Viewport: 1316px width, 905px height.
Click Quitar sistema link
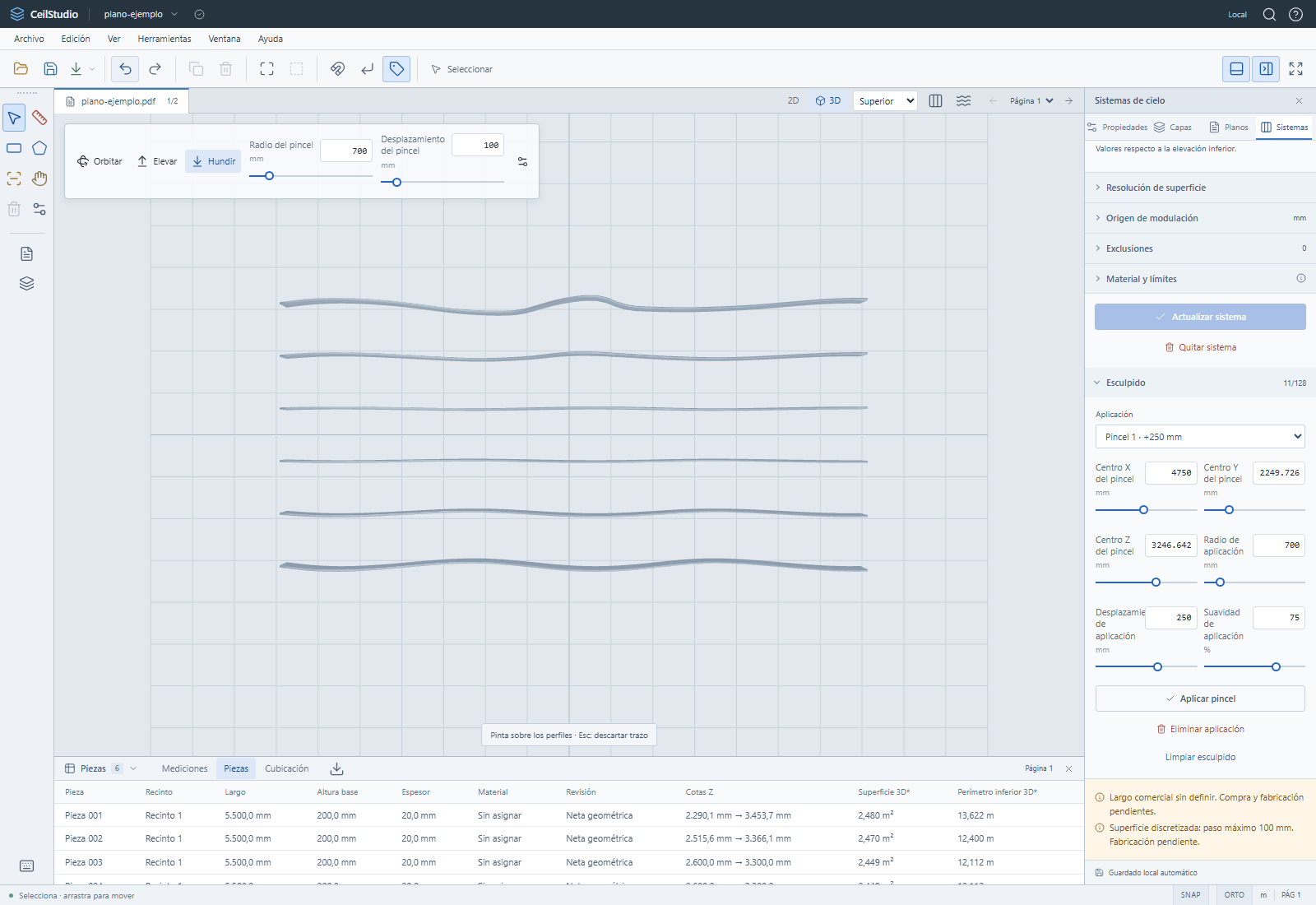[x=1200, y=347]
